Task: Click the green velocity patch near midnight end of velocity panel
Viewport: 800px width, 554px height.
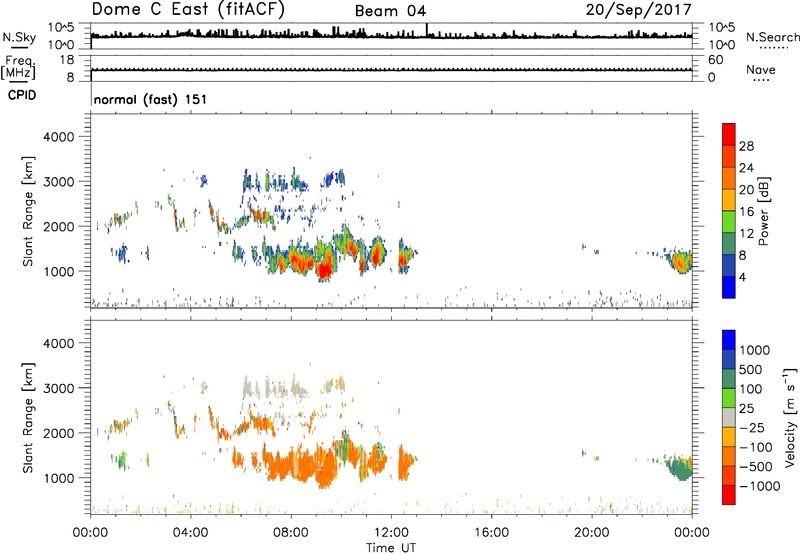Action: (x=680, y=468)
